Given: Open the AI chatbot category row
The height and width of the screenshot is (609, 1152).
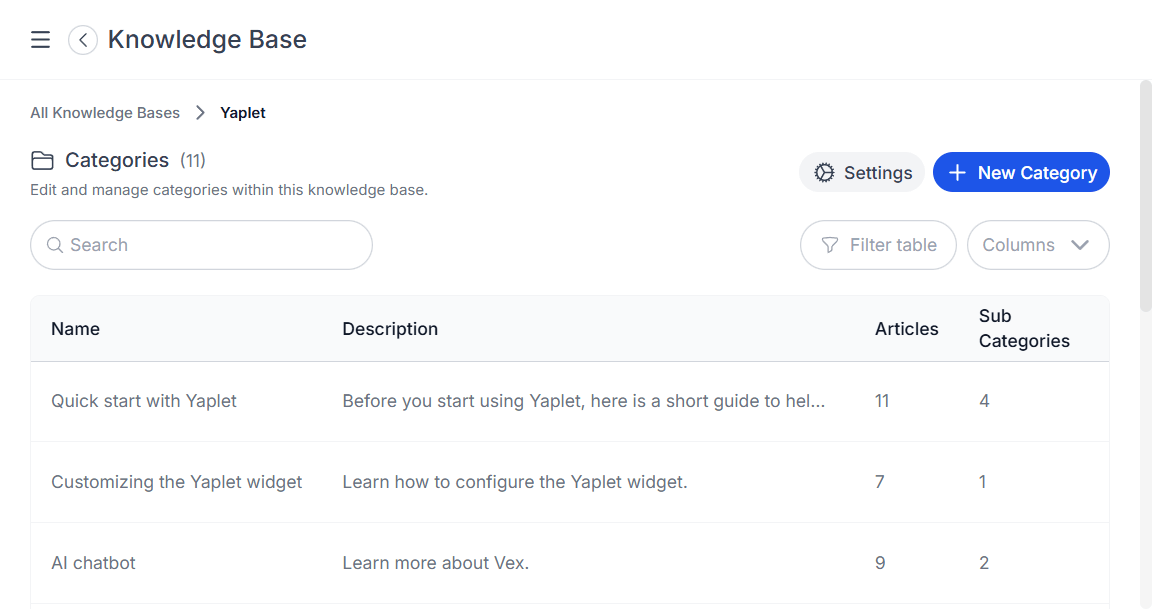Looking at the screenshot, I should click(93, 563).
